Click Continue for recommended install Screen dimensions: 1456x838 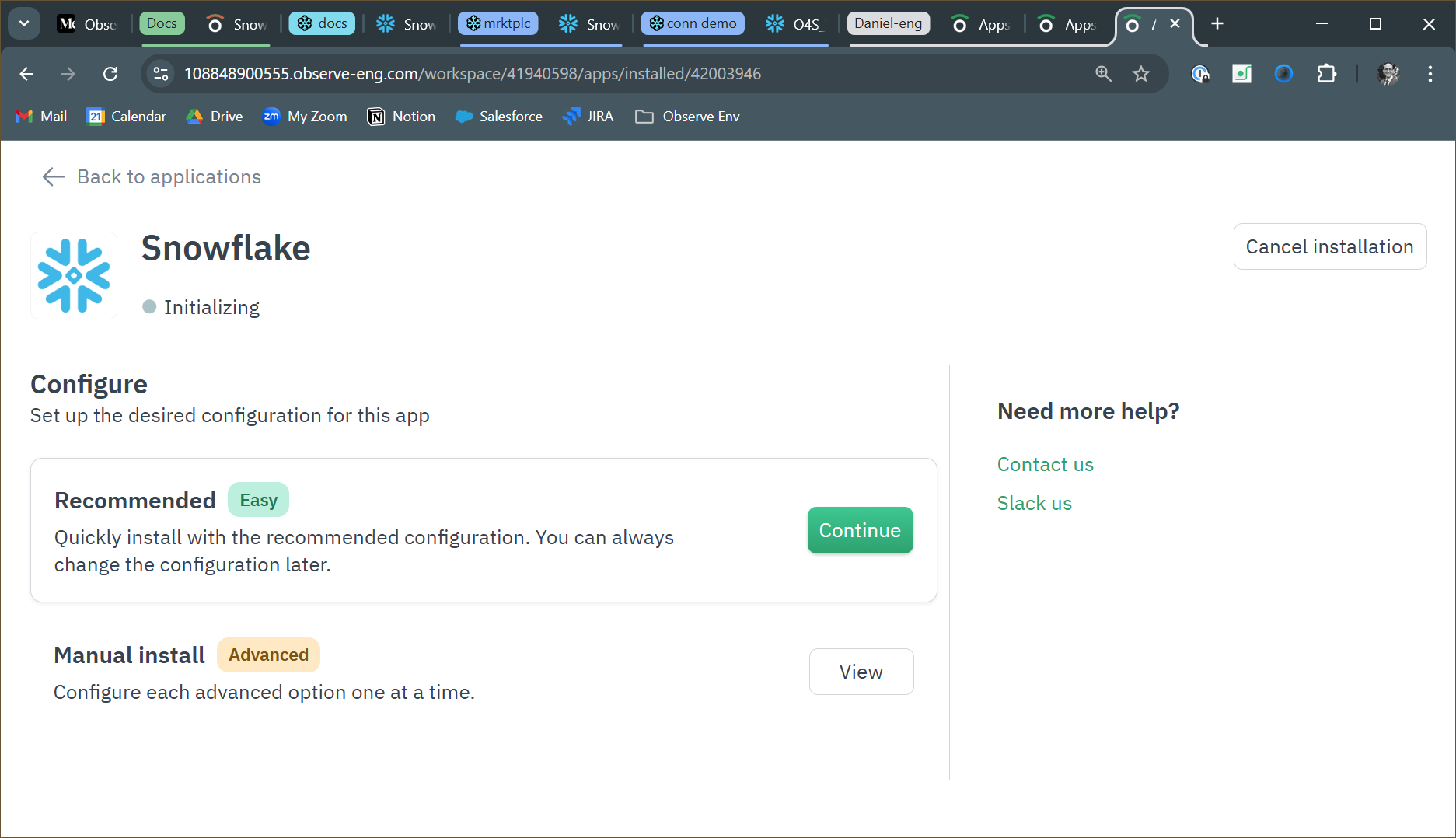(860, 530)
